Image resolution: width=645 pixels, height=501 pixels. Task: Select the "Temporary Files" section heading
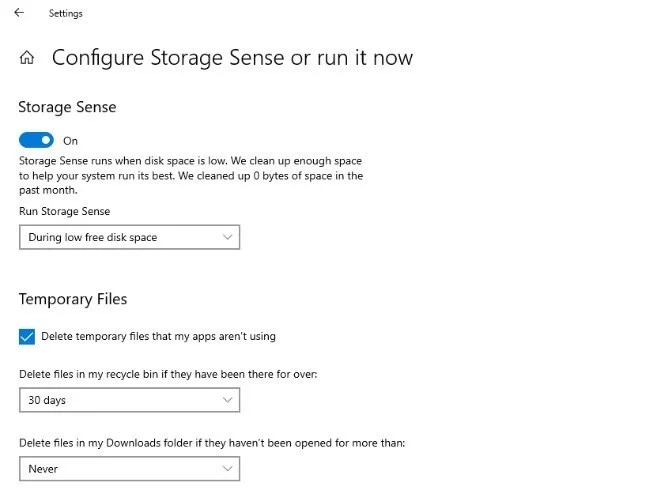tap(73, 298)
